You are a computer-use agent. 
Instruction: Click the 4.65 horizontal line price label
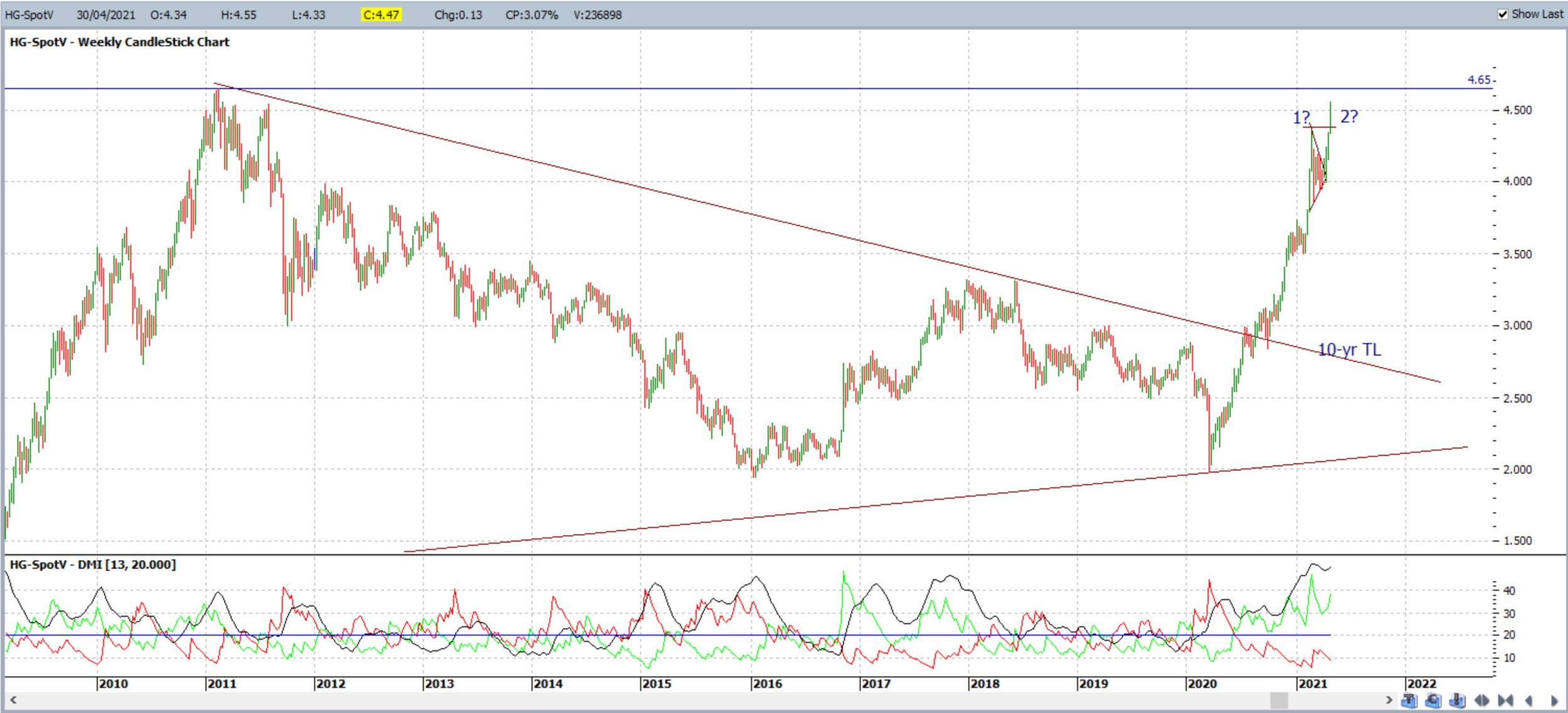coord(1479,80)
